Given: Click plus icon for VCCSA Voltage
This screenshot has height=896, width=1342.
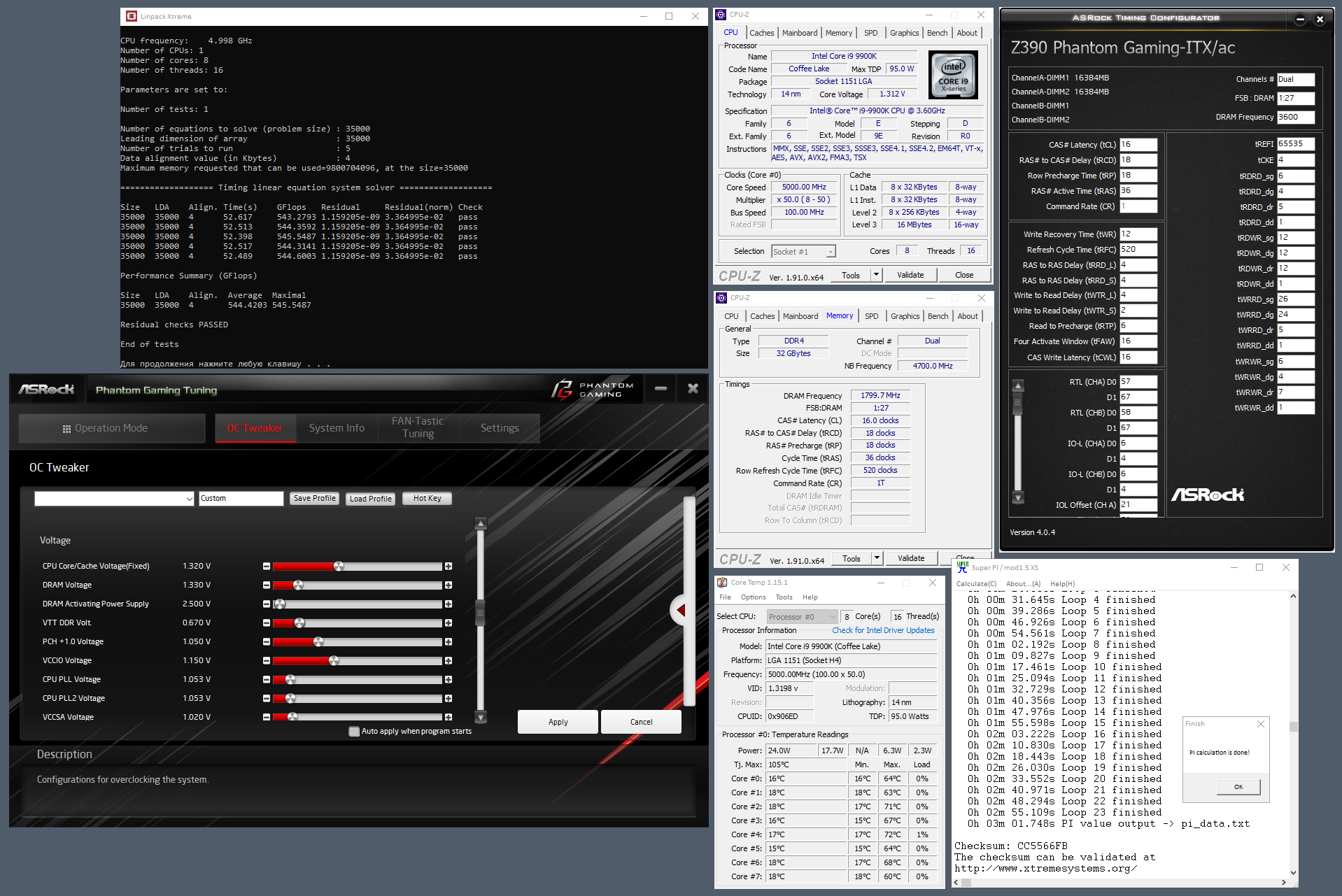Looking at the screenshot, I should pyautogui.click(x=448, y=717).
